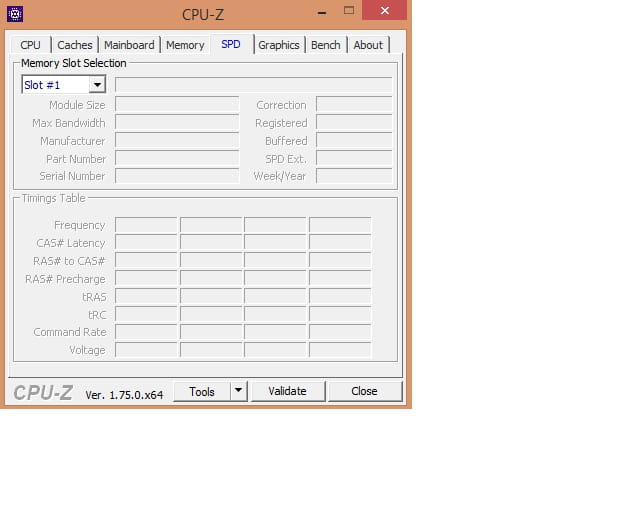This screenshot has height=505, width=640.
Task: Click the Module Size field
Action: [x=177, y=105]
